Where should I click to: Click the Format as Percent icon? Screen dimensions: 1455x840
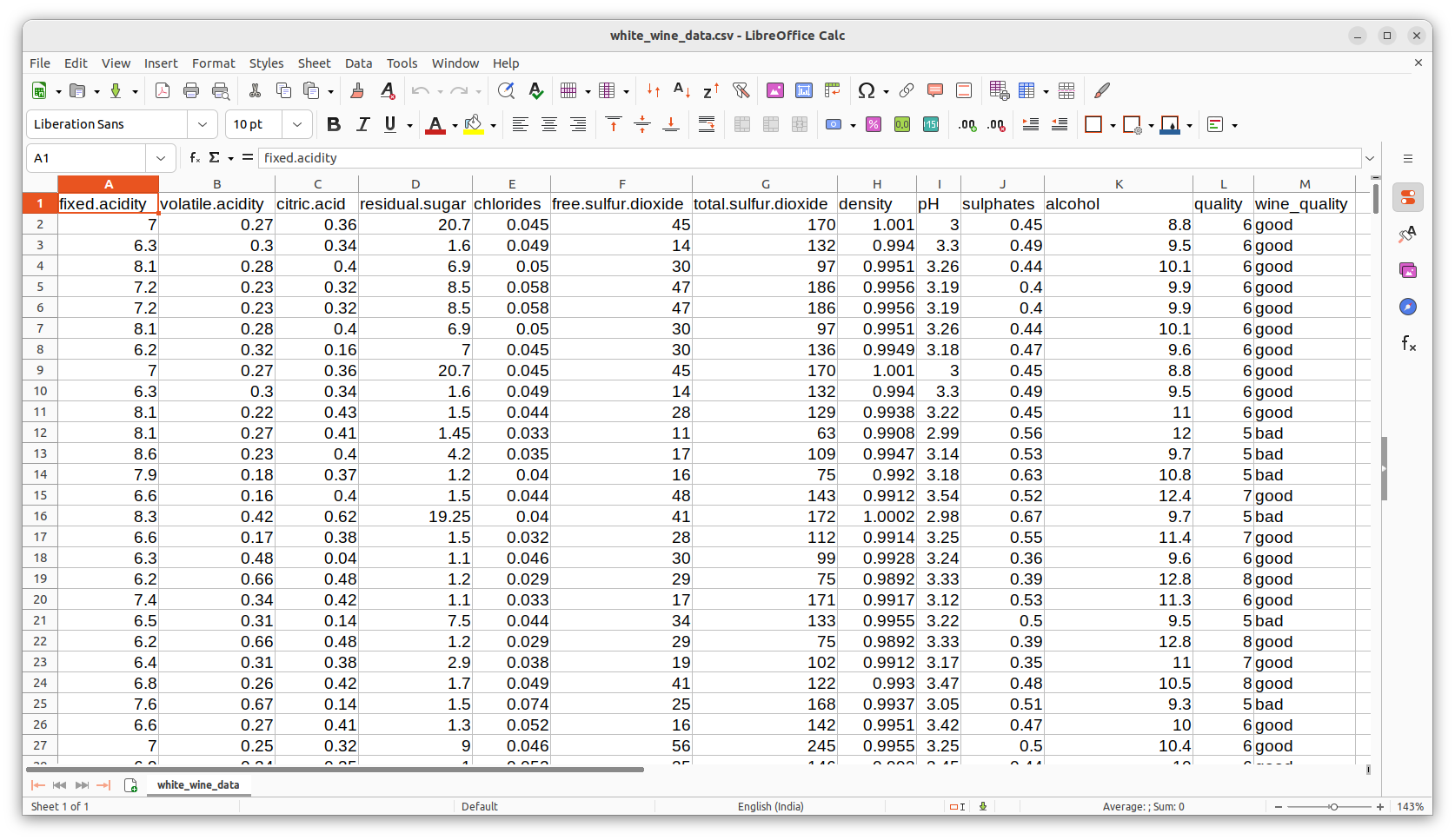874,124
